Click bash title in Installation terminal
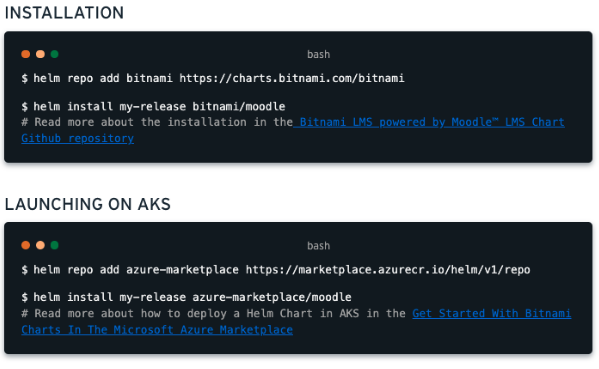The width and height of the screenshot is (599, 369). click(x=319, y=54)
